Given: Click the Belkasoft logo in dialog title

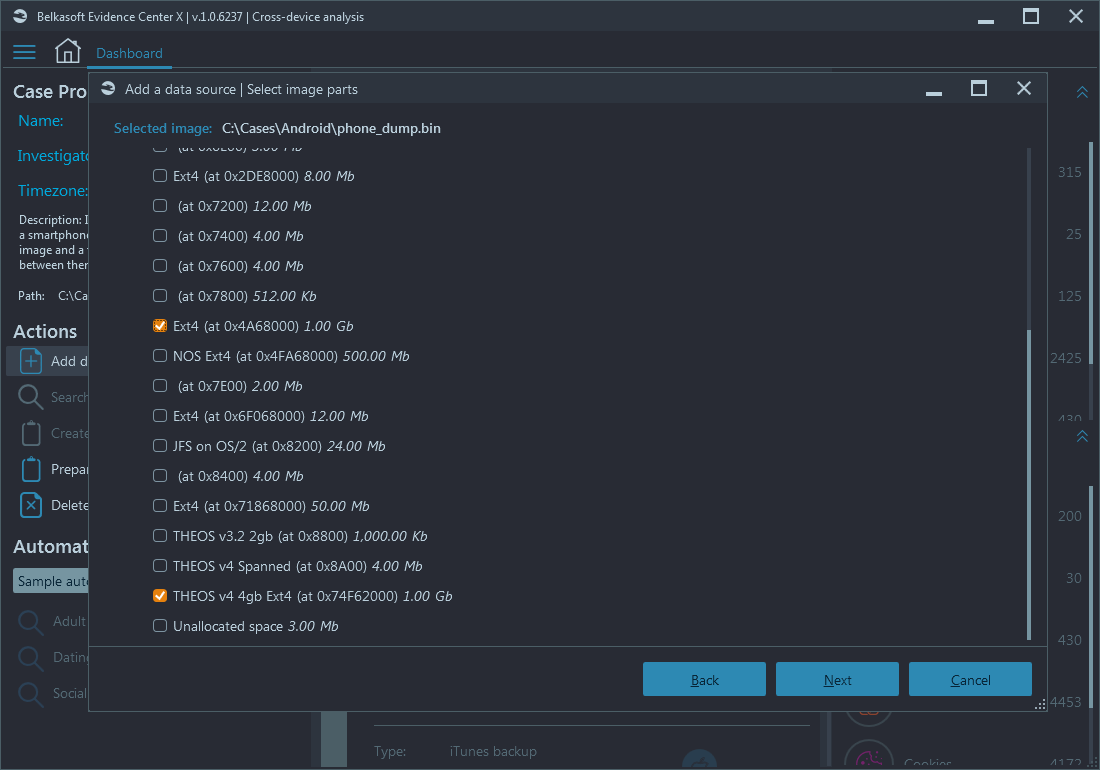Looking at the screenshot, I should pyautogui.click(x=108, y=88).
